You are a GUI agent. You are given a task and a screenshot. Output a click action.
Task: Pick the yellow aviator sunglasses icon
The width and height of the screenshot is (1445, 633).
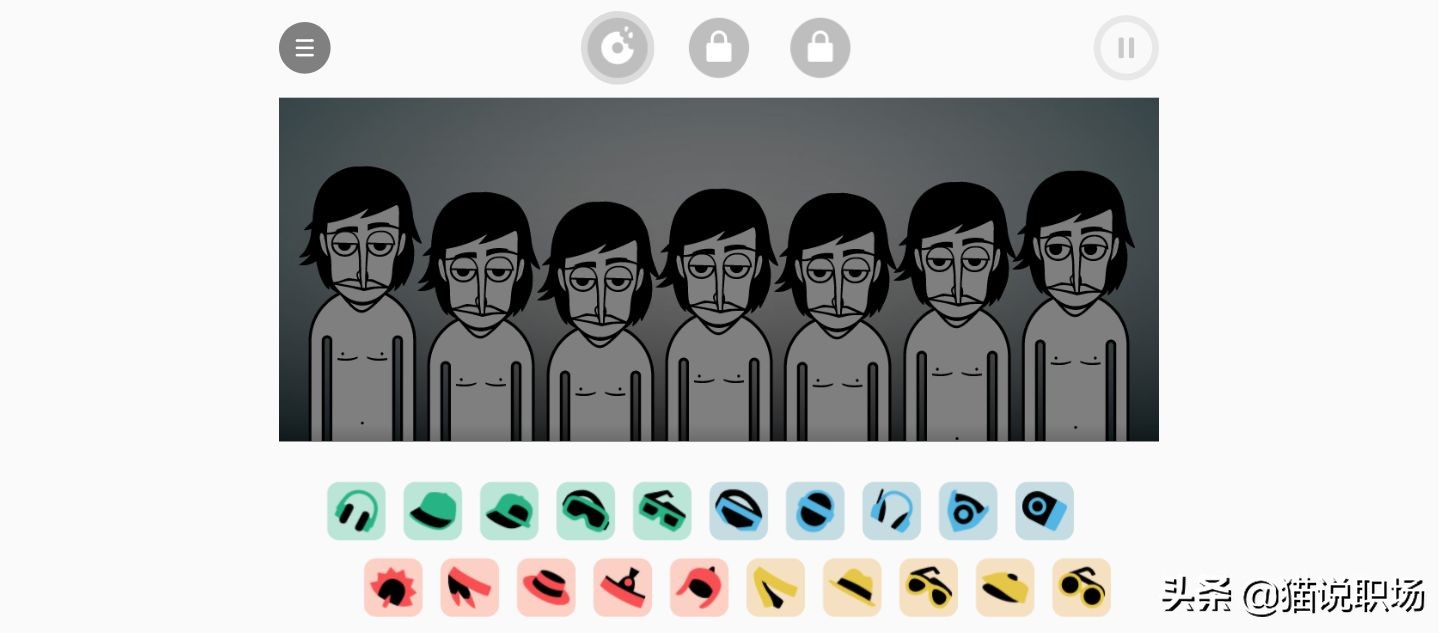[x=928, y=587]
